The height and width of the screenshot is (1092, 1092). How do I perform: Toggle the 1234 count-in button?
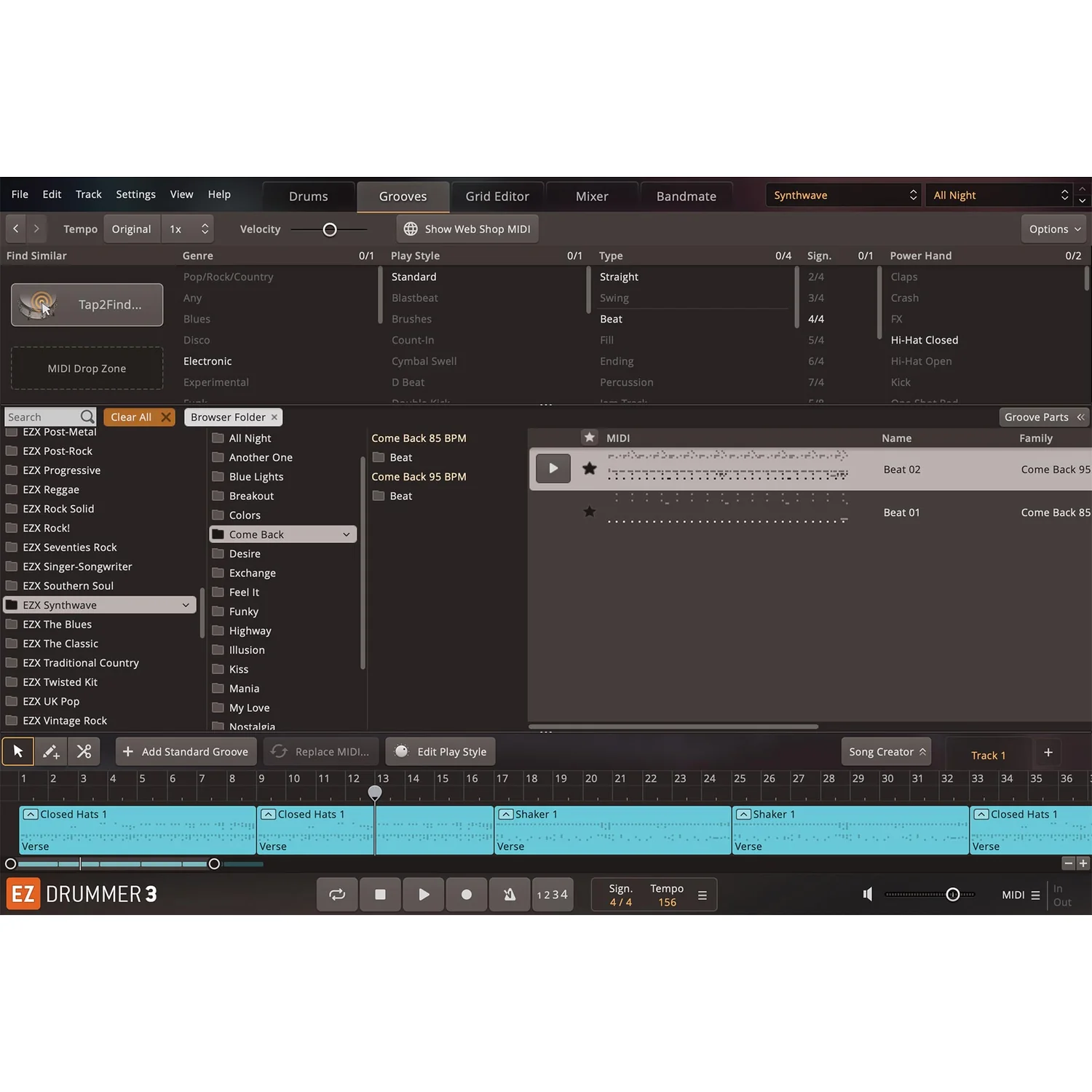point(553,895)
